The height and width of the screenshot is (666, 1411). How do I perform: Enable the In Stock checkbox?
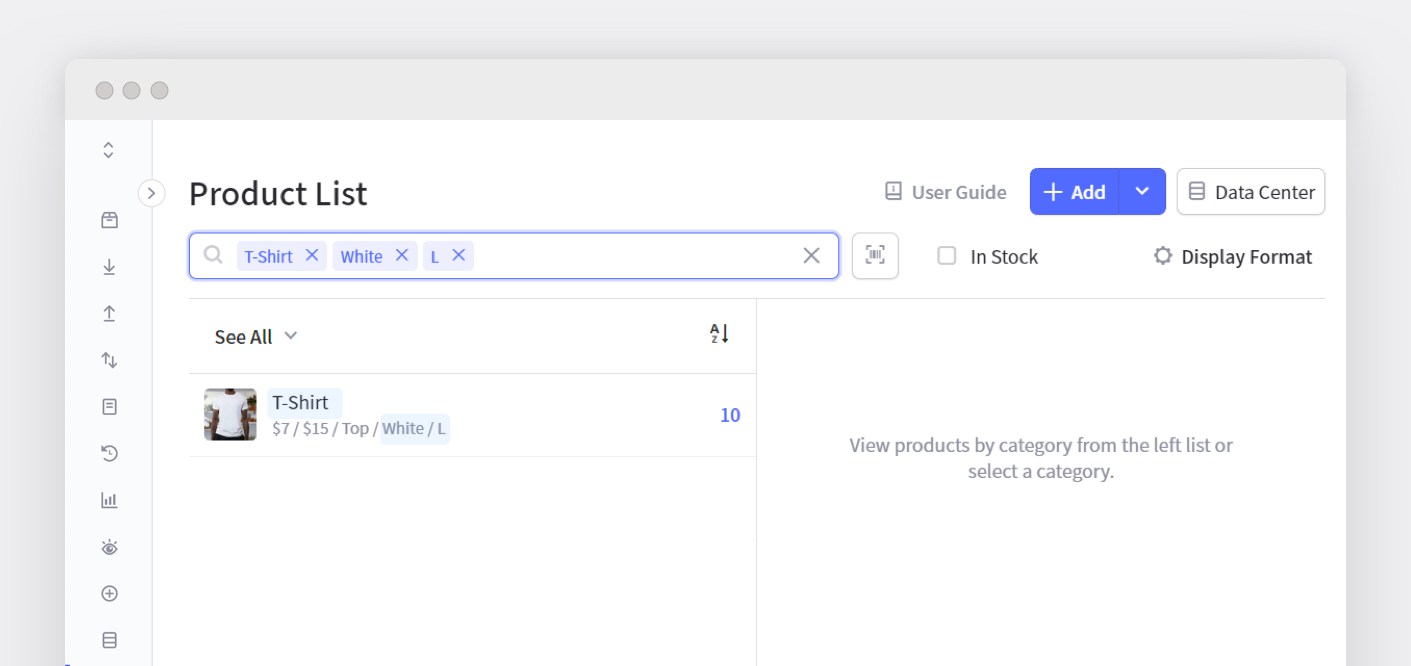[946, 255]
